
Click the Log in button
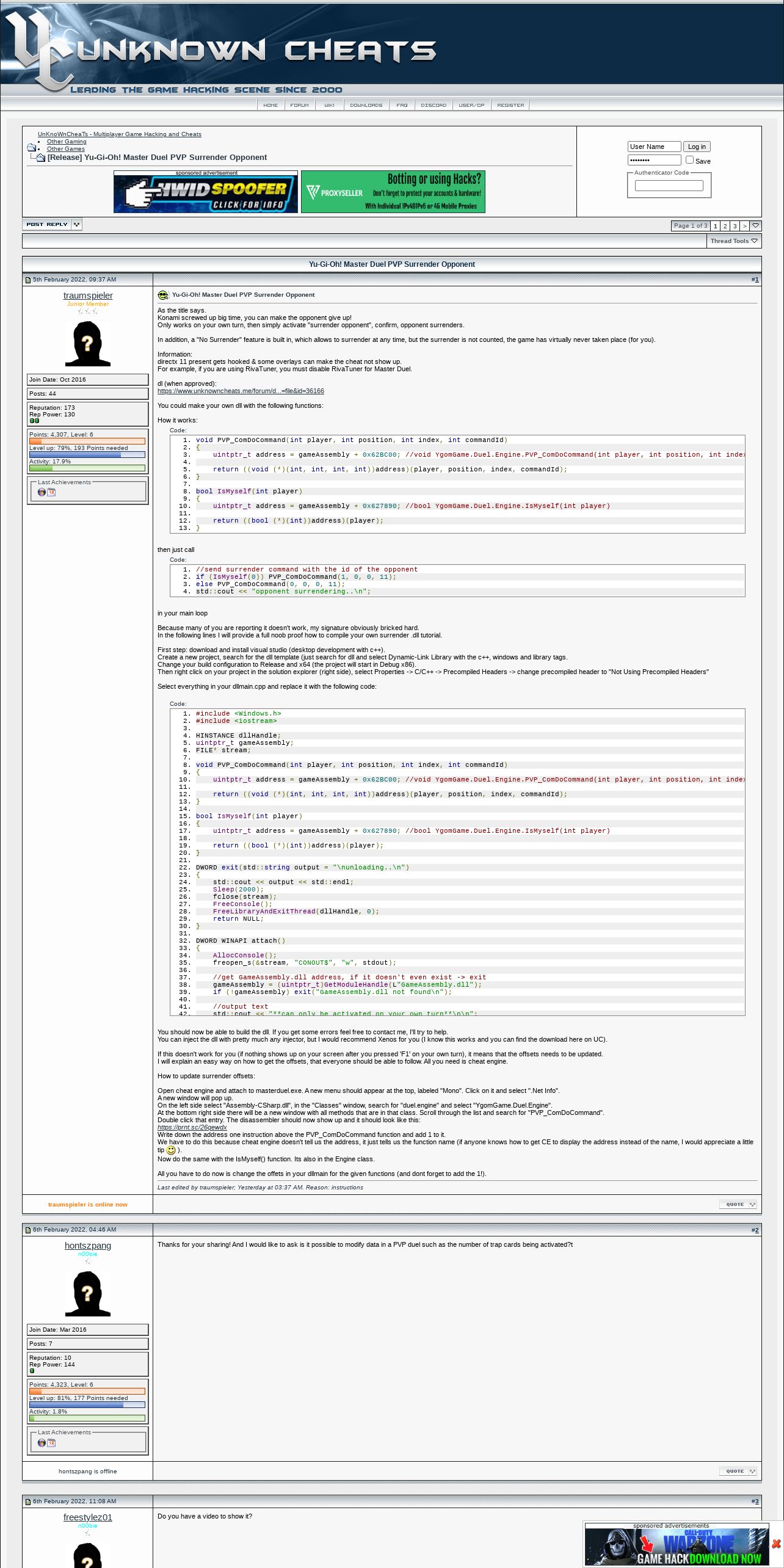(697, 147)
